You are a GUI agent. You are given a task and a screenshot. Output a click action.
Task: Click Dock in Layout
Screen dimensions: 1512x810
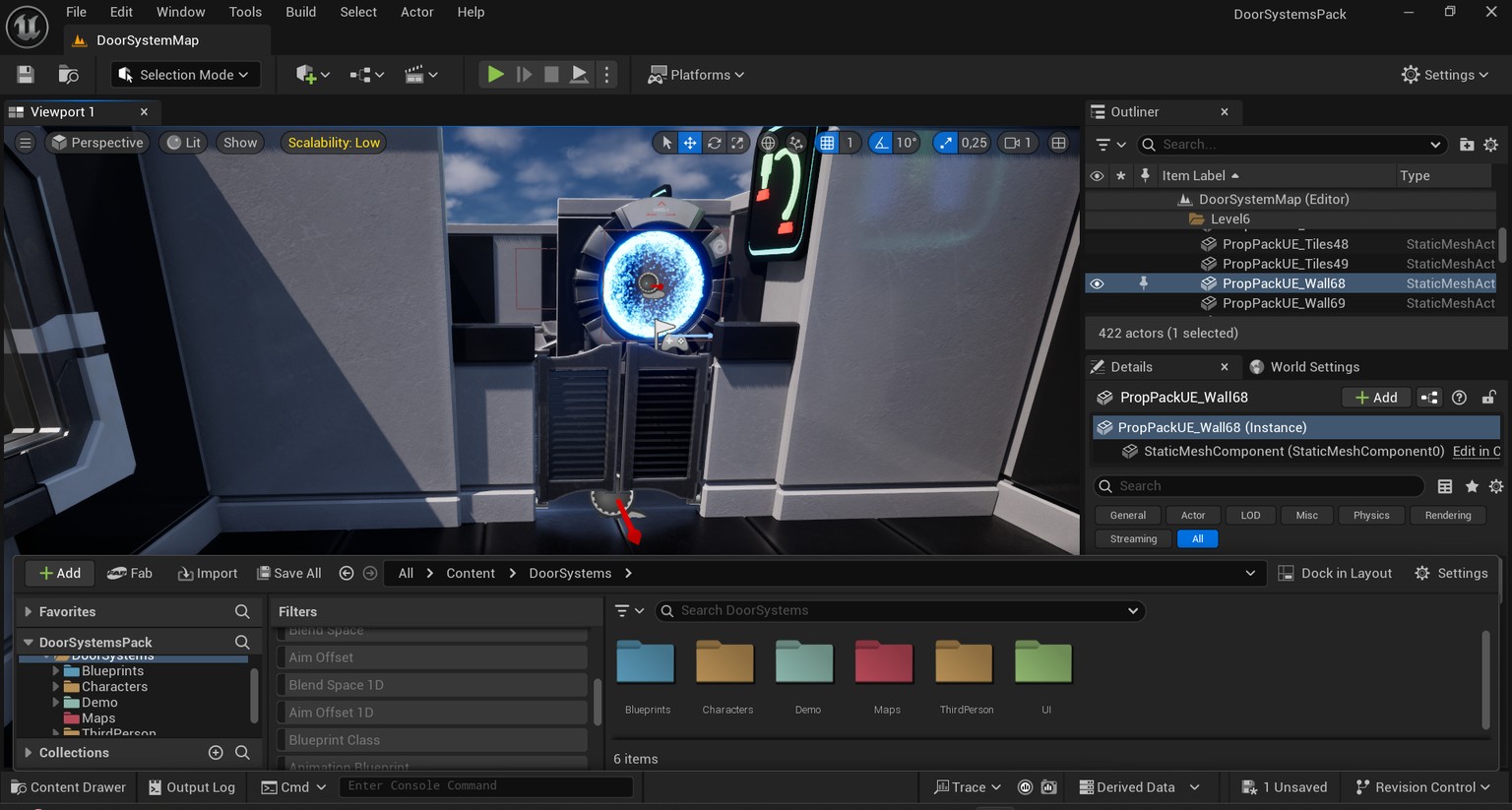coord(1335,574)
